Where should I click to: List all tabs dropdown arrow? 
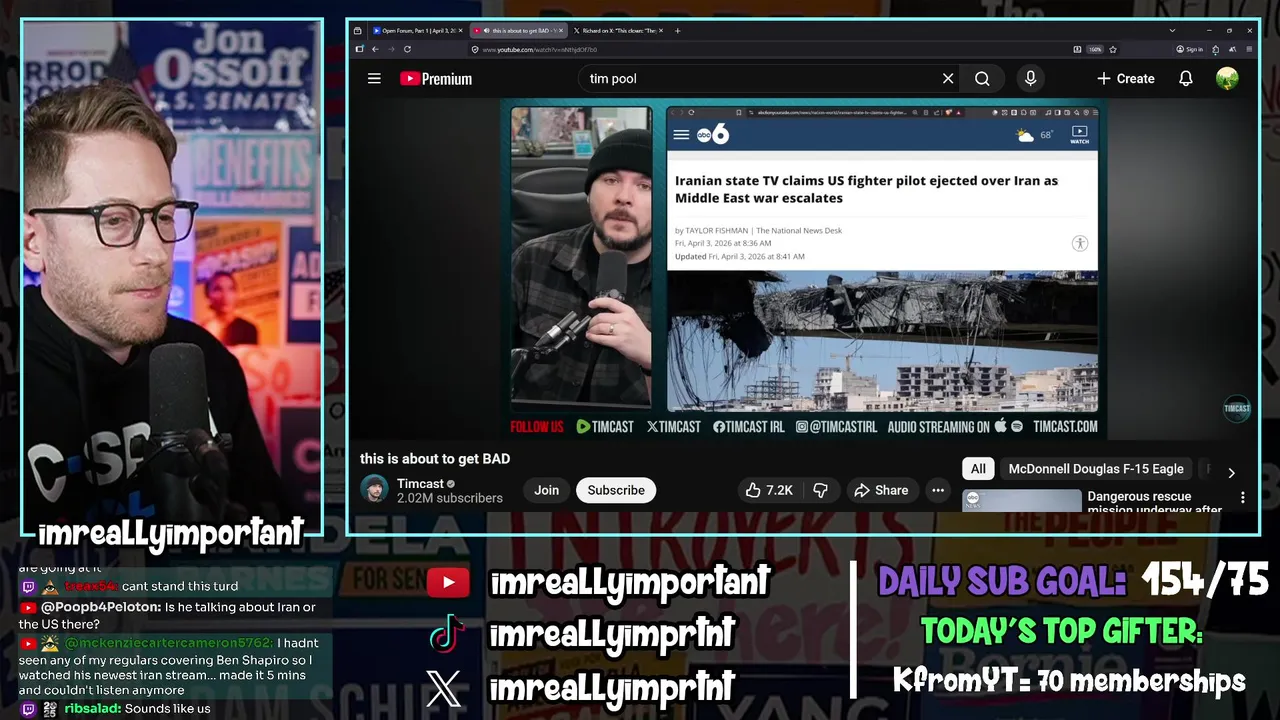click(1172, 31)
